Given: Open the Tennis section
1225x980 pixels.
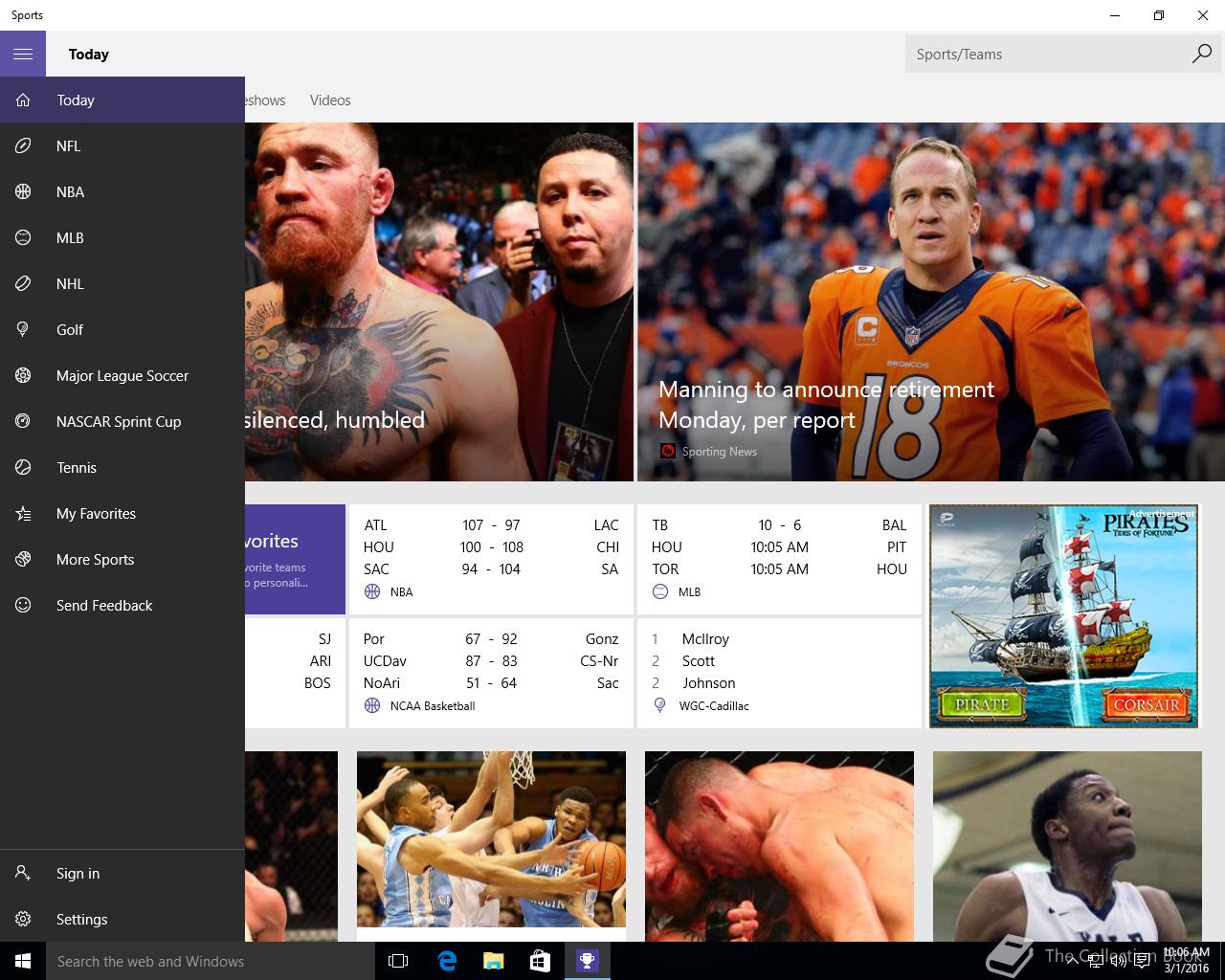Looking at the screenshot, I should (122, 467).
